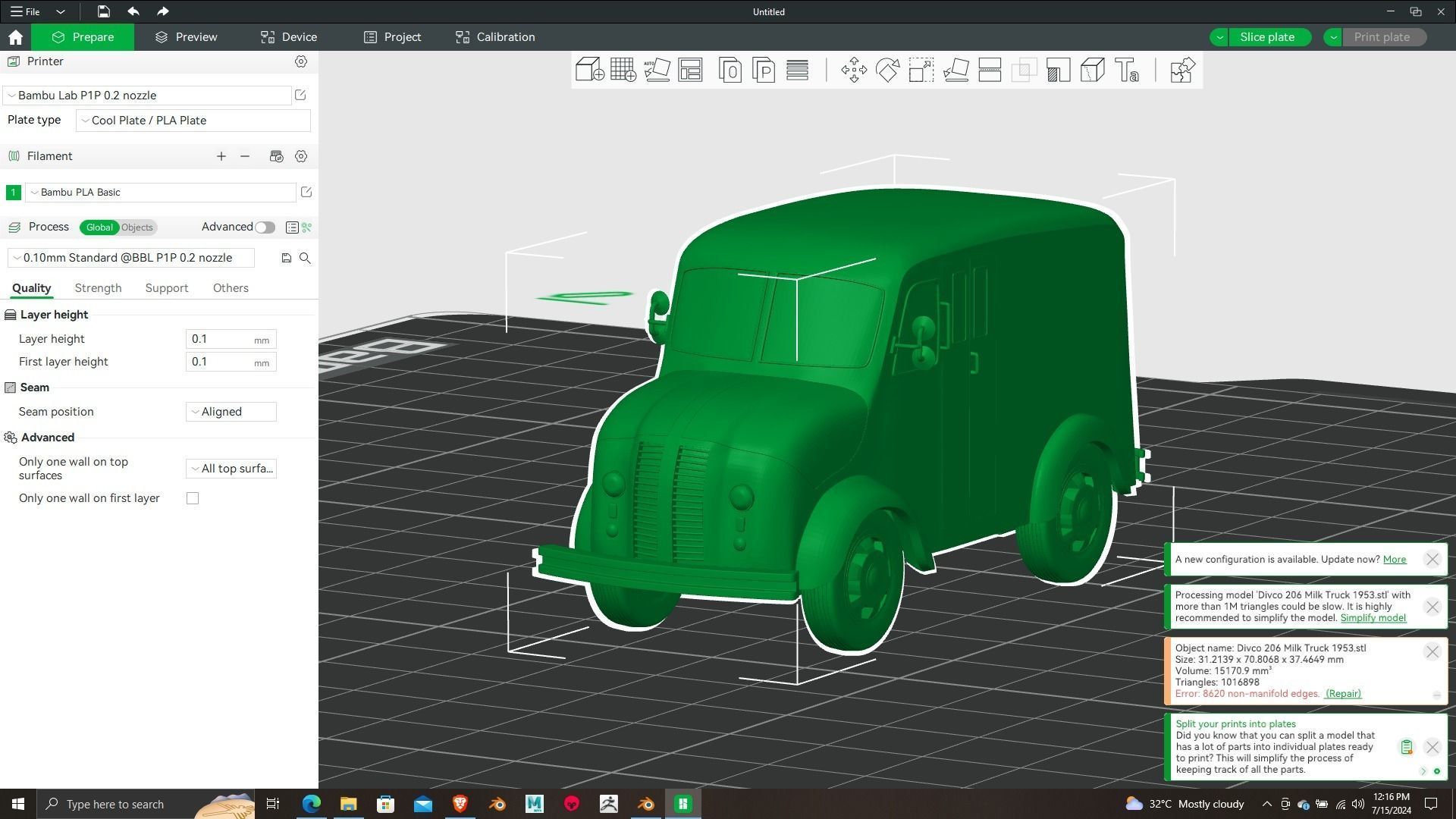The width and height of the screenshot is (1456, 819).
Task: Click the Redo arrow
Action: tap(162, 11)
